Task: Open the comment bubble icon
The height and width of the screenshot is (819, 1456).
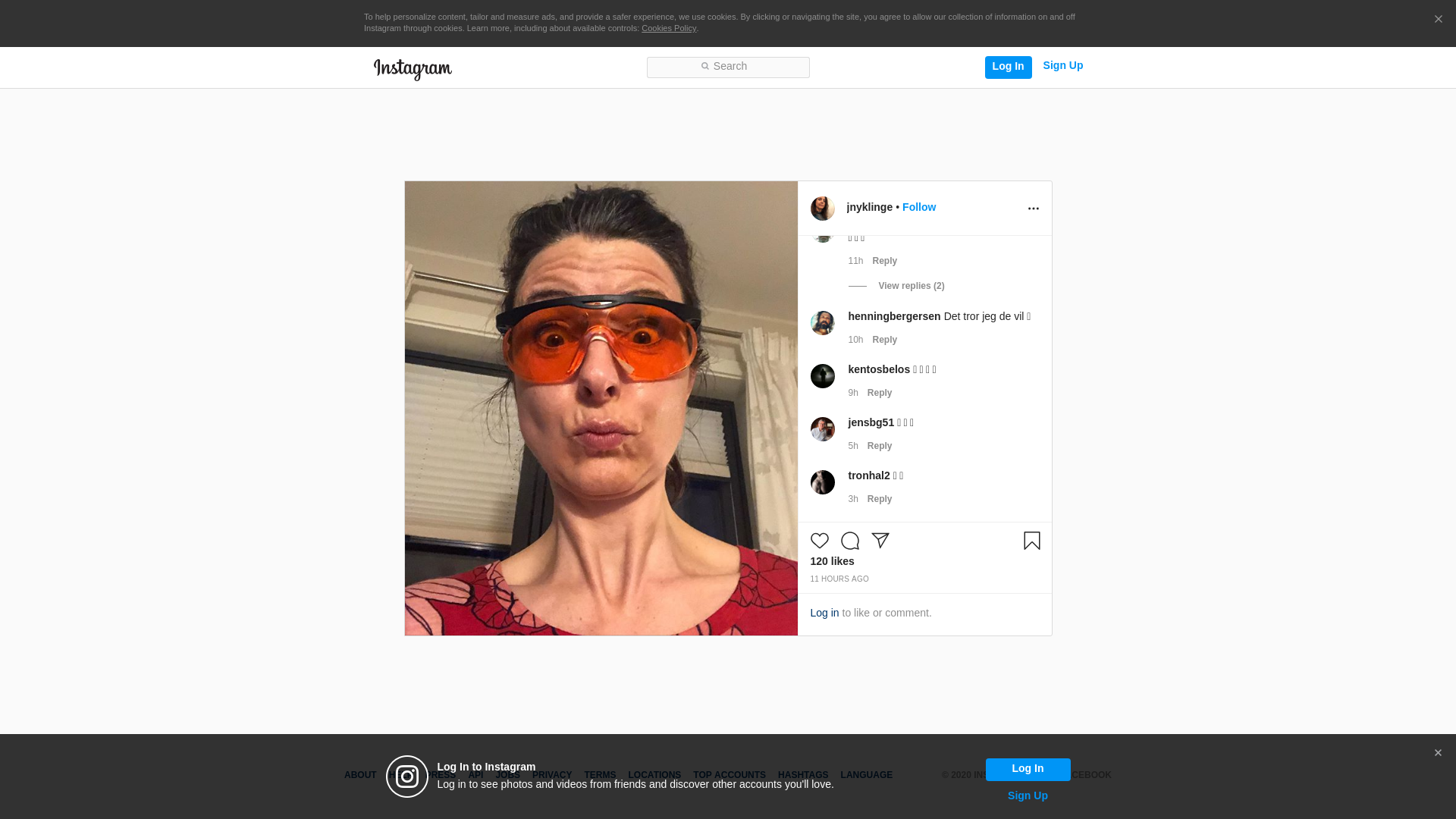Action: [850, 541]
